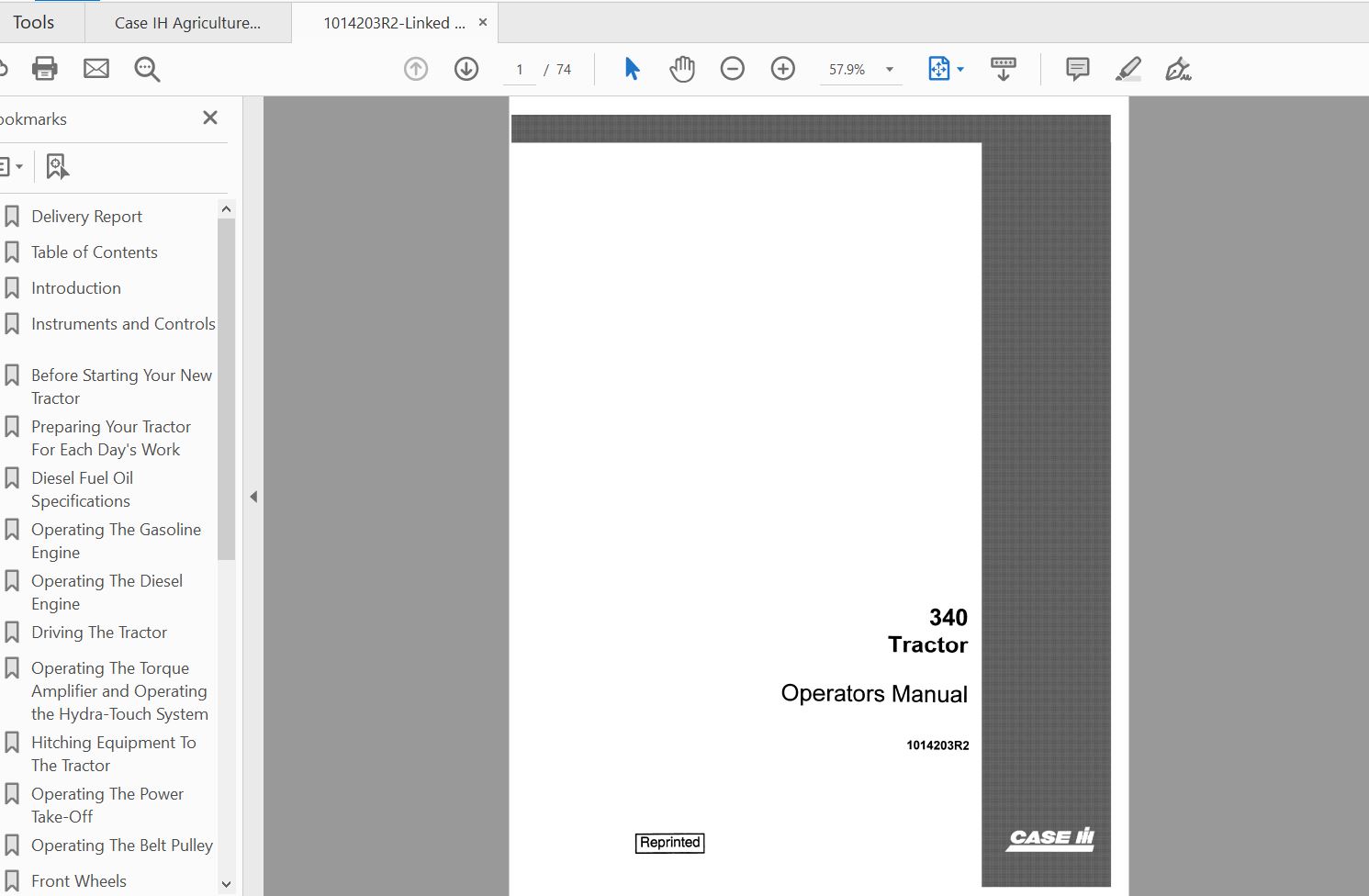Open the zoom percentage dropdown

coord(886,68)
